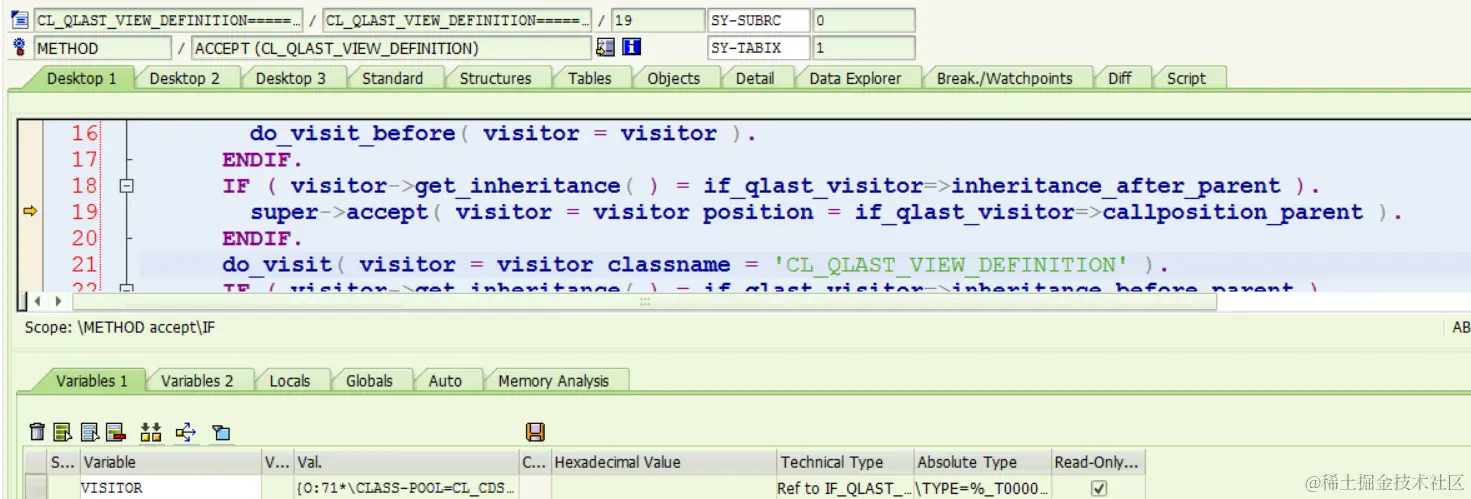Click the Val. column header
Image resolution: width=1471 pixels, height=499 pixels.
(405, 462)
